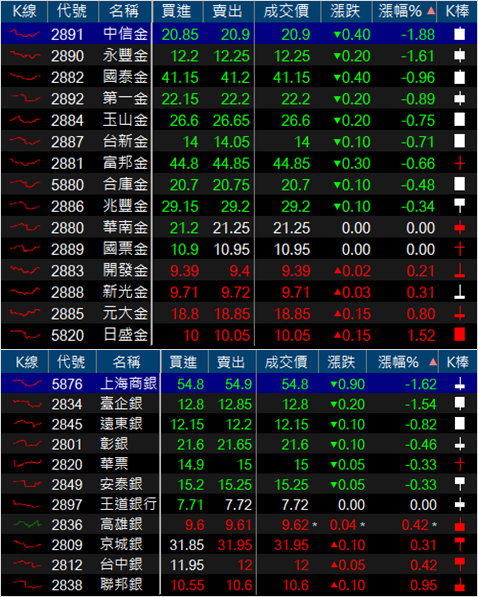Select stock code 2890
This screenshot has height=597, width=478.
67,56
